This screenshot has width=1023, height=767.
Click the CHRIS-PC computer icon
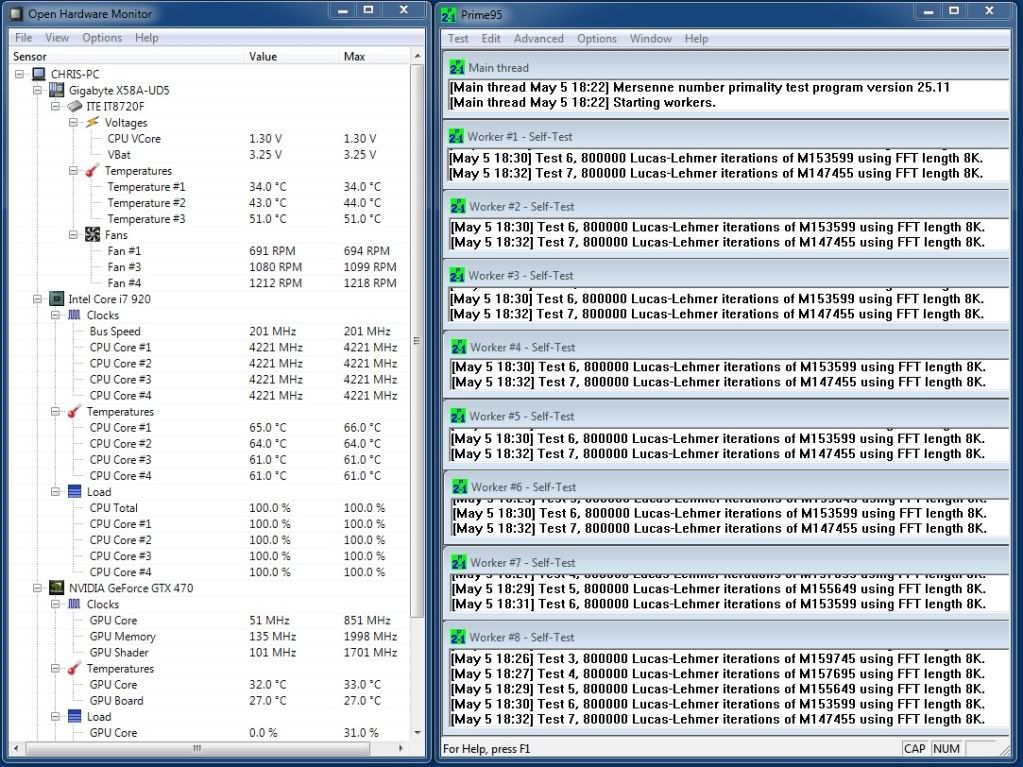coord(39,74)
